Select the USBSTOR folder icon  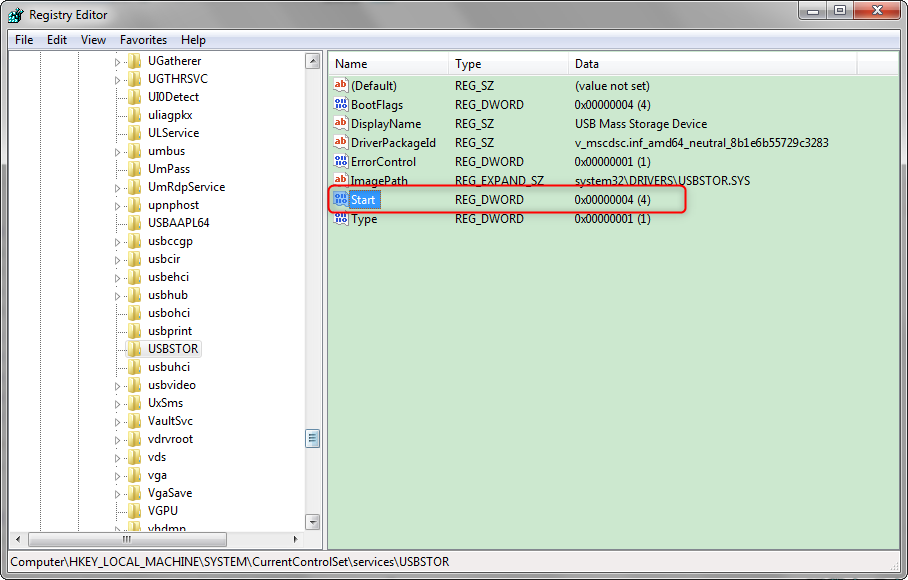click(x=135, y=349)
